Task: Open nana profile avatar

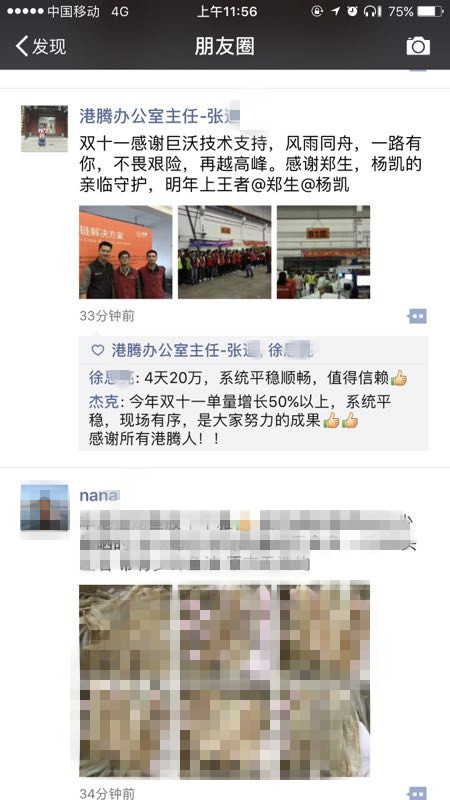Action: click(x=44, y=508)
